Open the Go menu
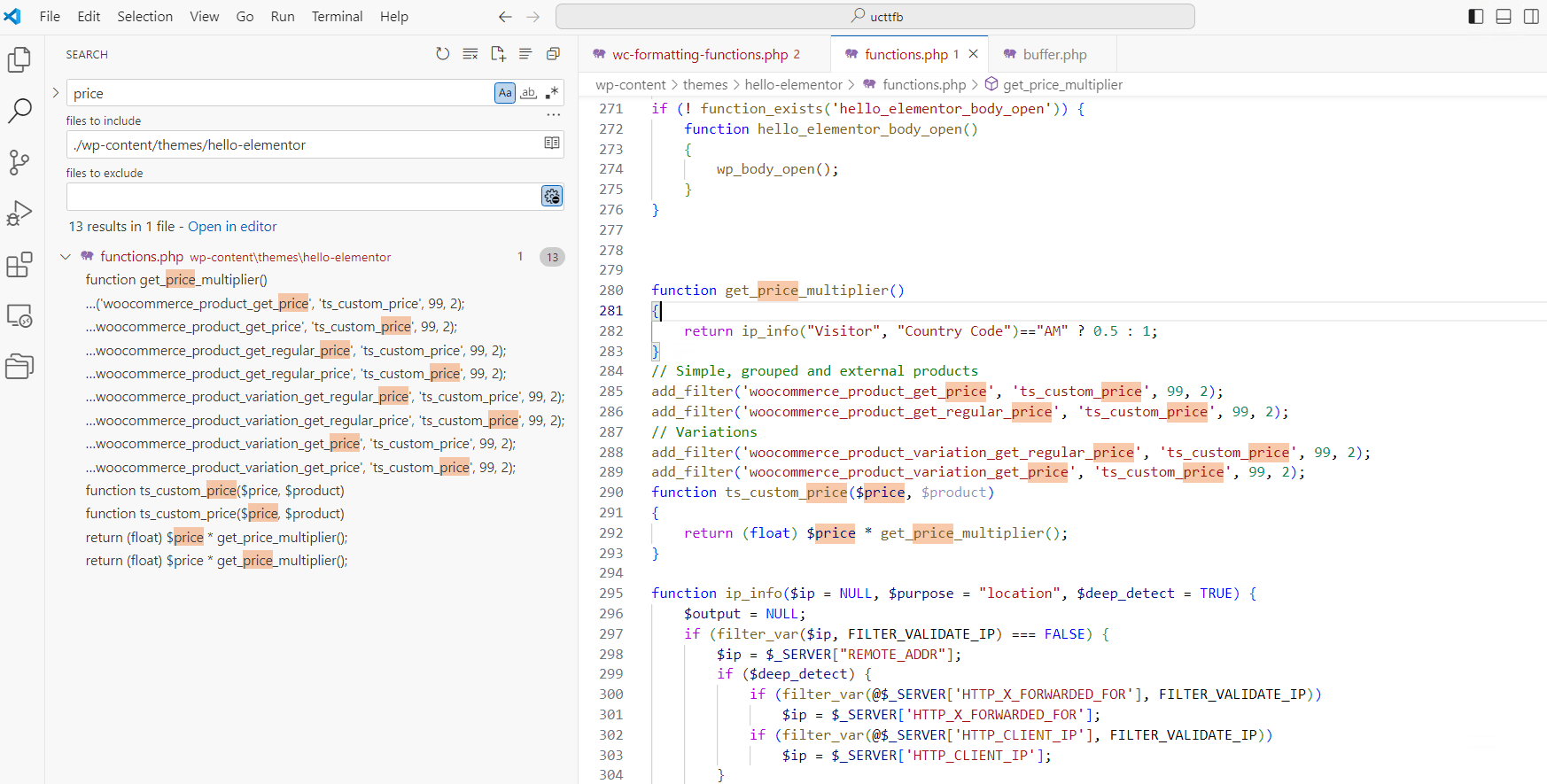The image size is (1547, 784). pos(245,17)
